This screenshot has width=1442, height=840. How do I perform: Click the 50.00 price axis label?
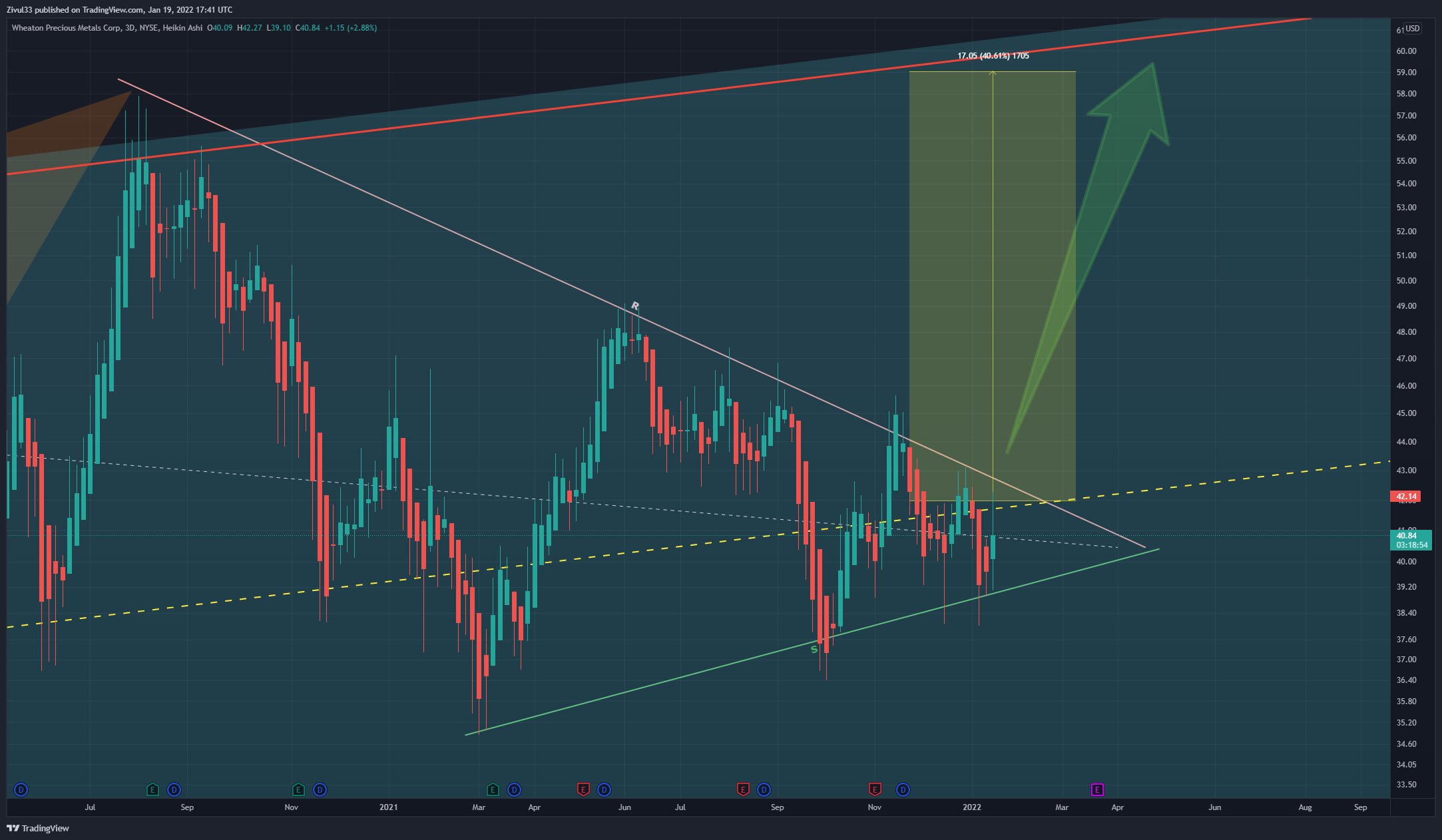click(1406, 281)
